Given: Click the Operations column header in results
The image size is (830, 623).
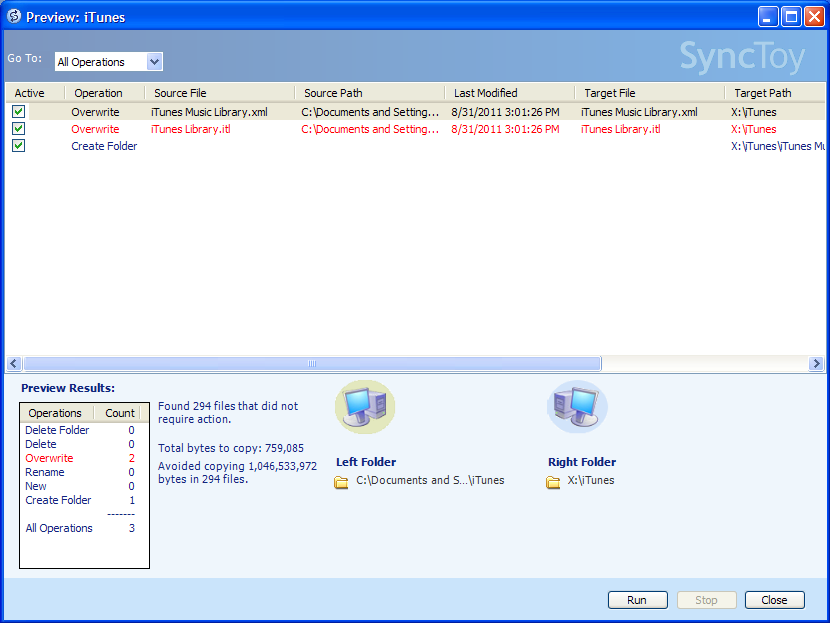Looking at the screenshot, I should coord(57,413).
